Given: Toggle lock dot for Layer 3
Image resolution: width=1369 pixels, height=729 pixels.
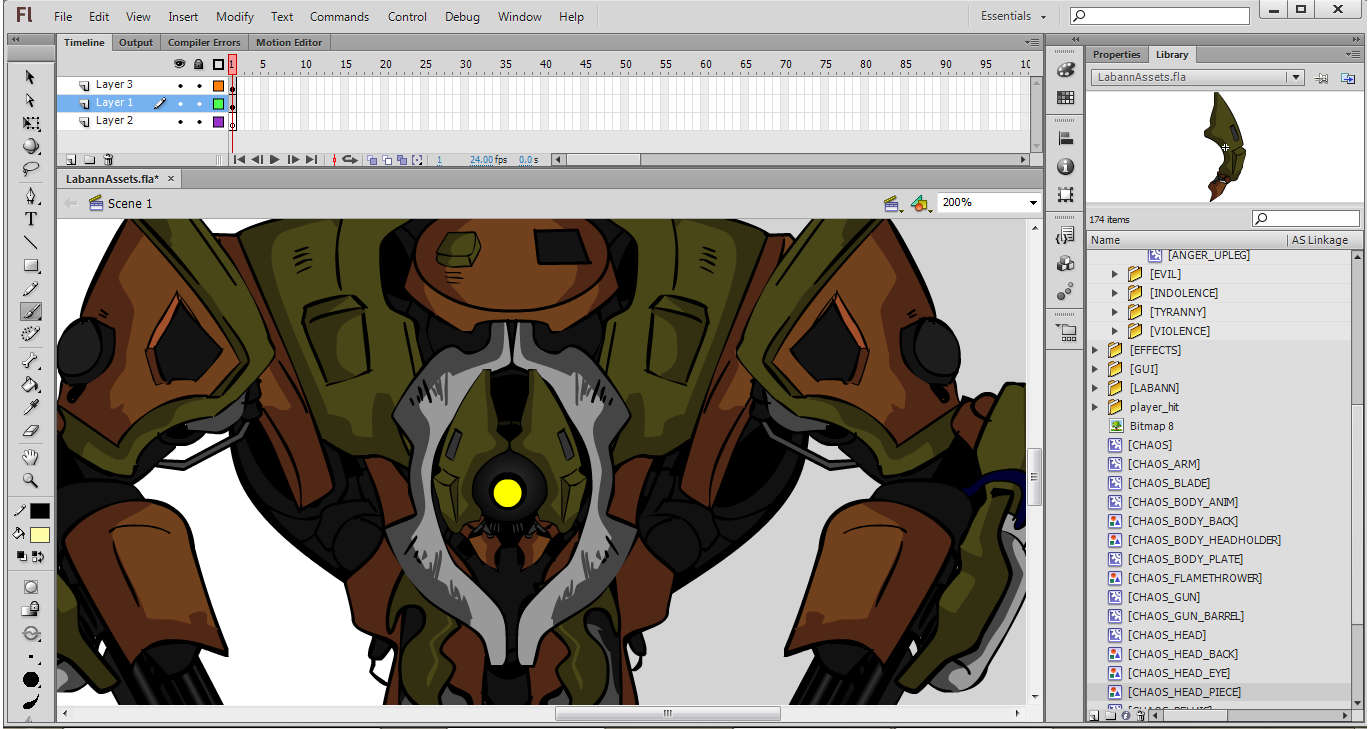Looking at the screenshot, I should tap(199, 86).
